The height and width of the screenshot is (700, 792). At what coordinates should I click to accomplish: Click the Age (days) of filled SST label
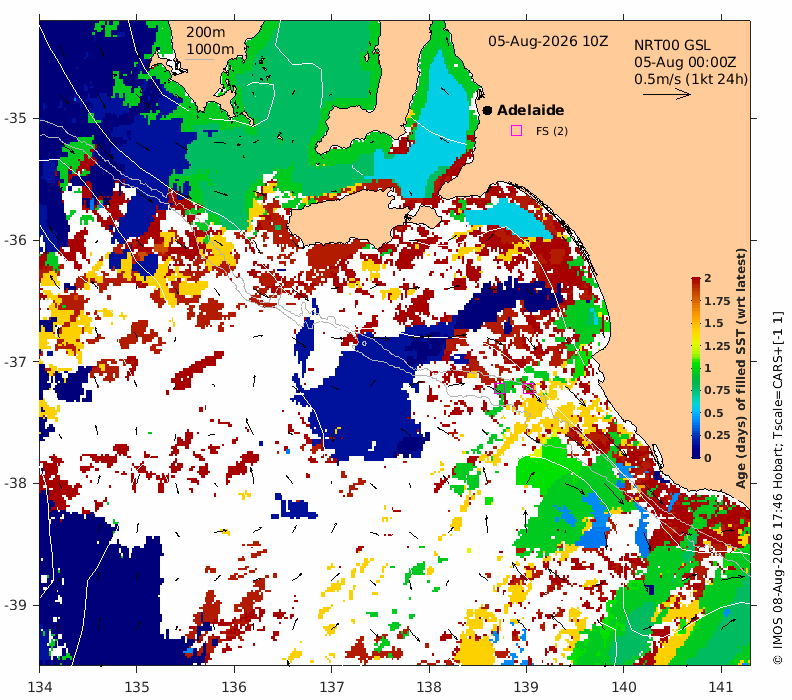[740, 368]
